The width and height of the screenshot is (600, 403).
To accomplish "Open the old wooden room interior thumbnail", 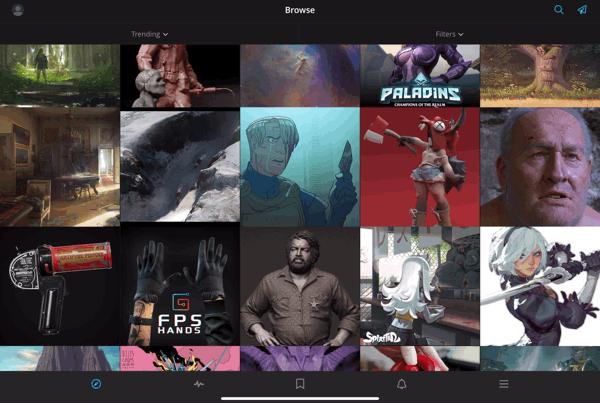I will (60, 167).
